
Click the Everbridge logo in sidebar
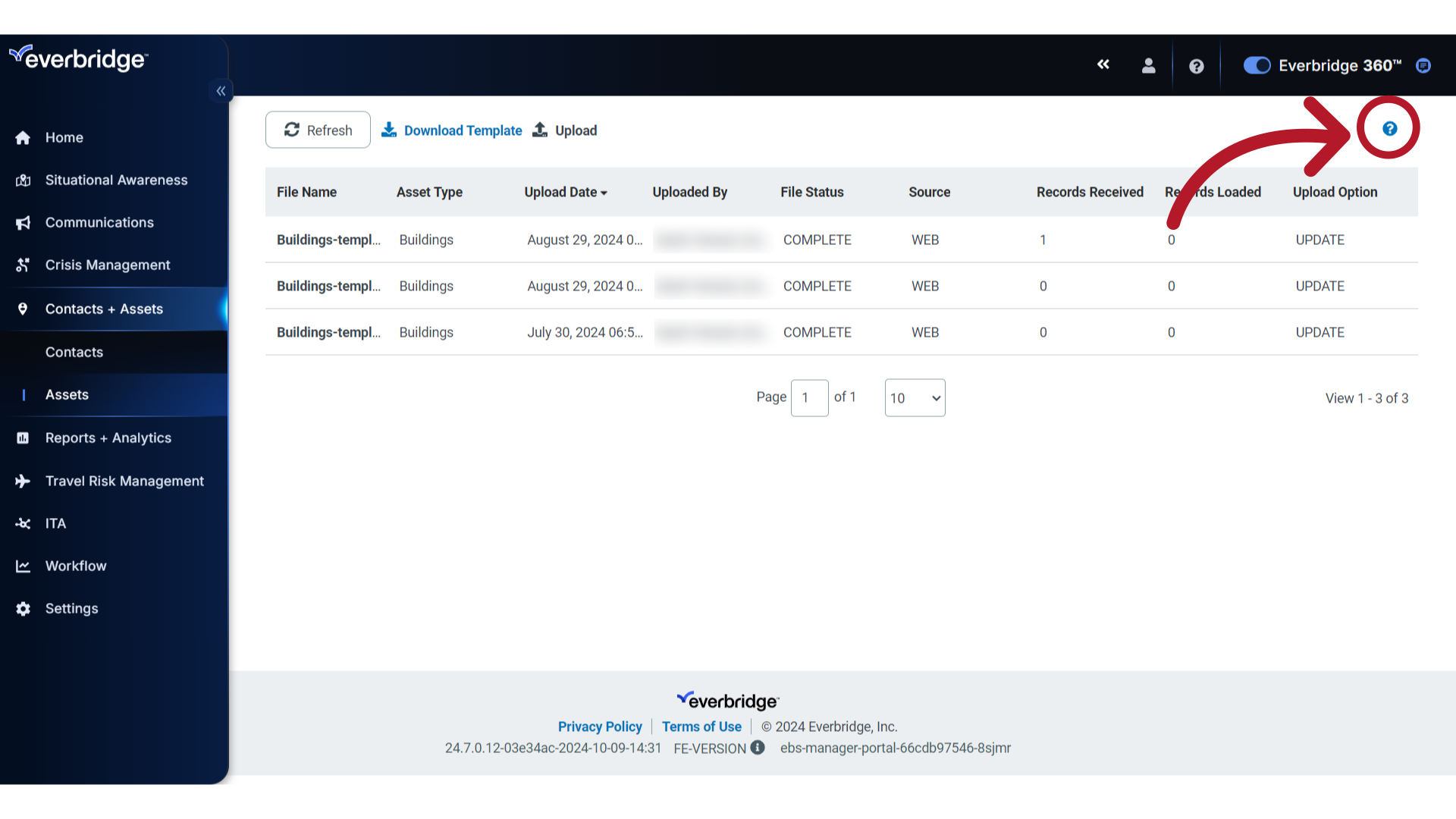[78, 58]
